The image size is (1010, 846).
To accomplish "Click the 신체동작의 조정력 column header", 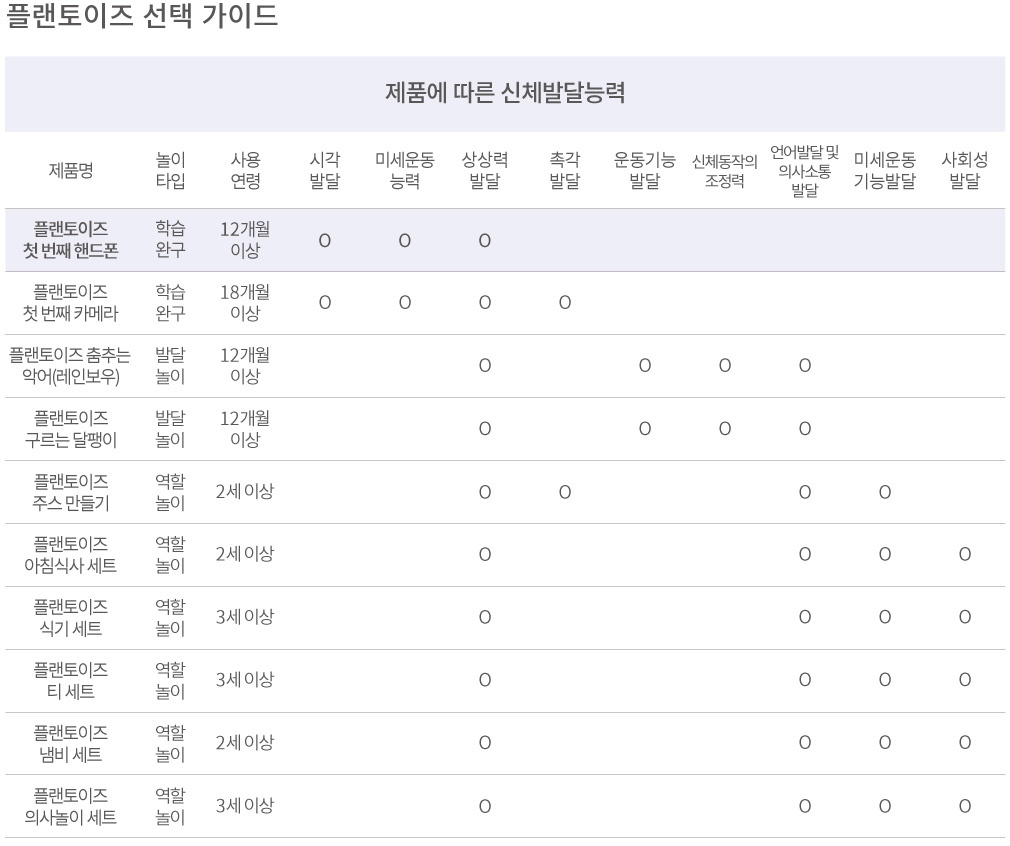I will point(725,171).
